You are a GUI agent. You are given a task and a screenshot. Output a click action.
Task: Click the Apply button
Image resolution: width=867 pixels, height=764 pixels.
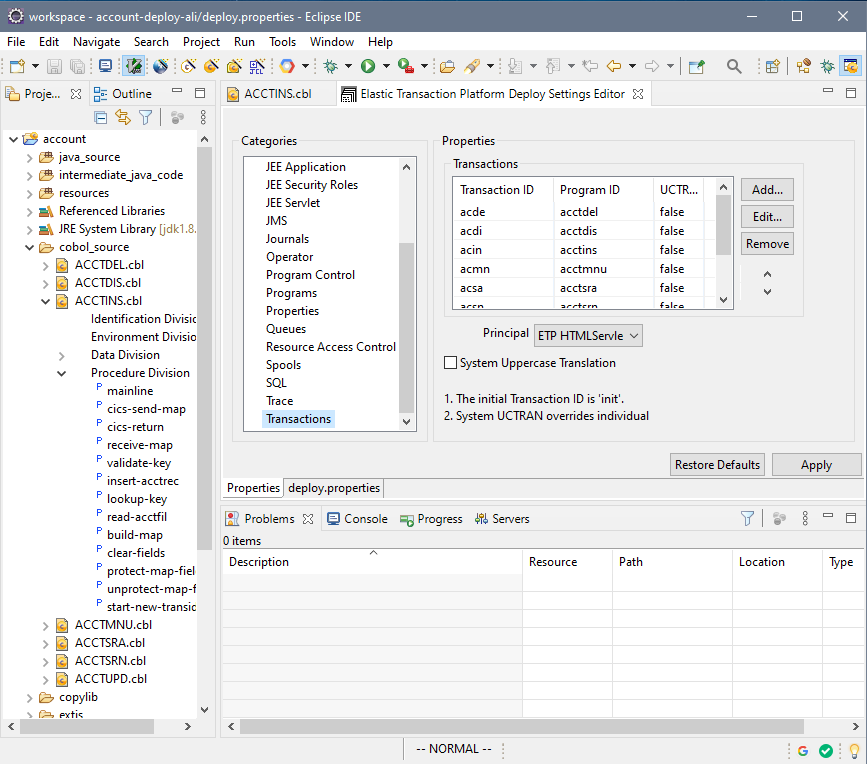coord(816,465)
